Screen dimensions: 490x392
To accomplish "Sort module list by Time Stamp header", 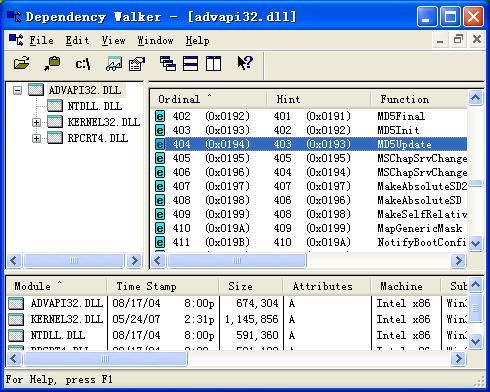I will click(x=163, y=286).
